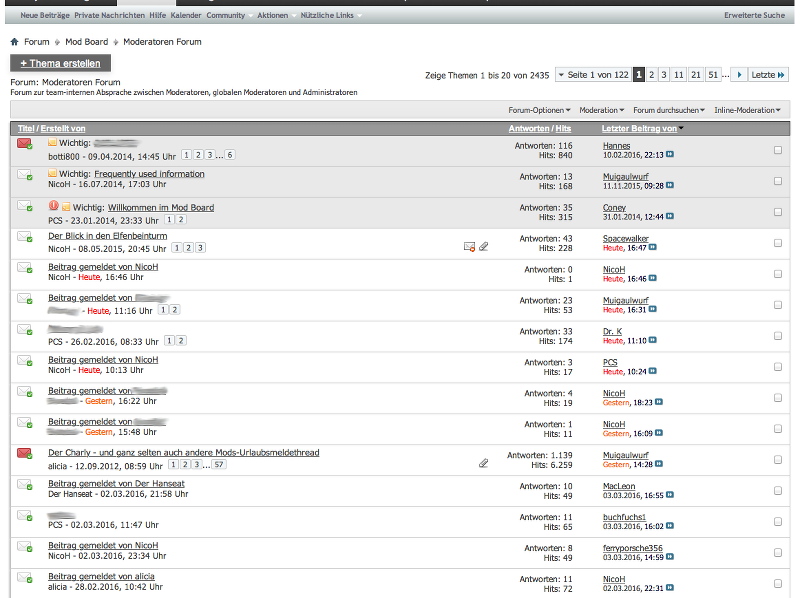Image resolution: width=800 pixels, height=598 pixels.
Task: Expand the Inline-Moderation menu
Action: [x=750, y=110]
